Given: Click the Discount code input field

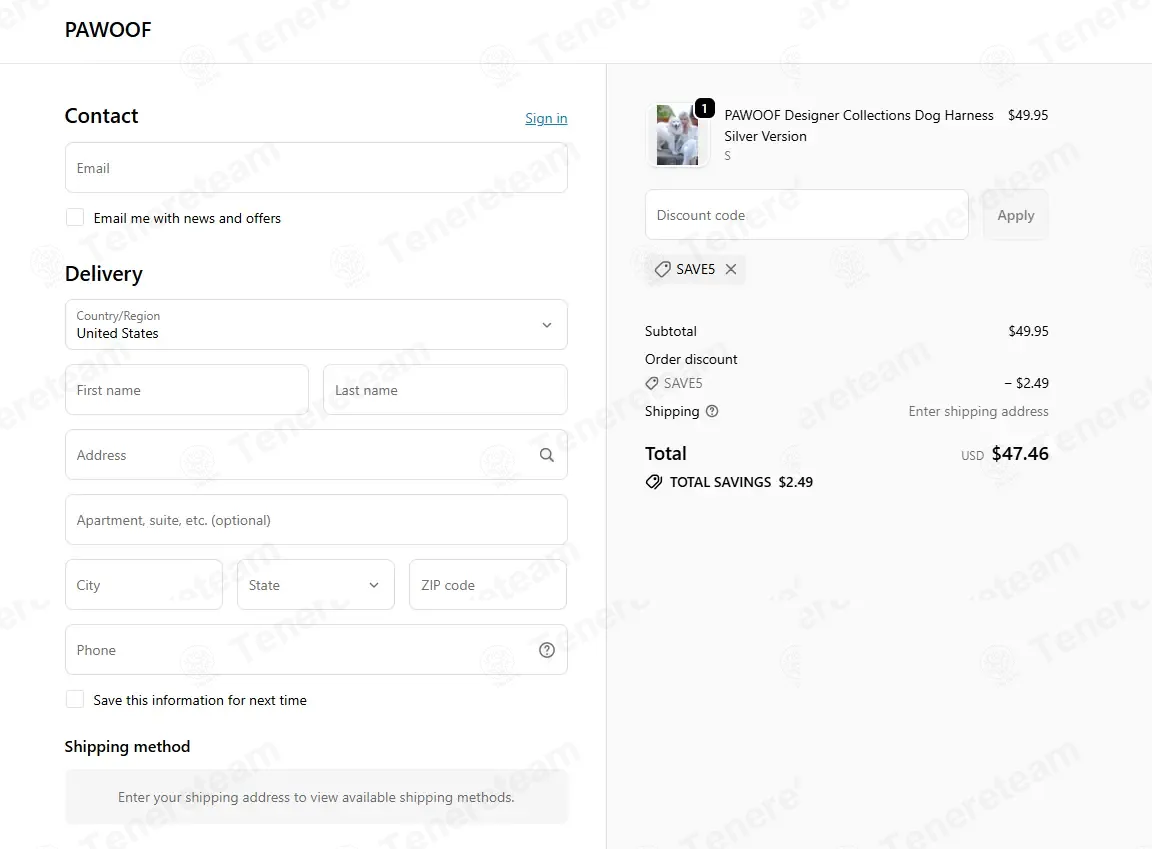Looking at the screenshot, I should 807,215.
